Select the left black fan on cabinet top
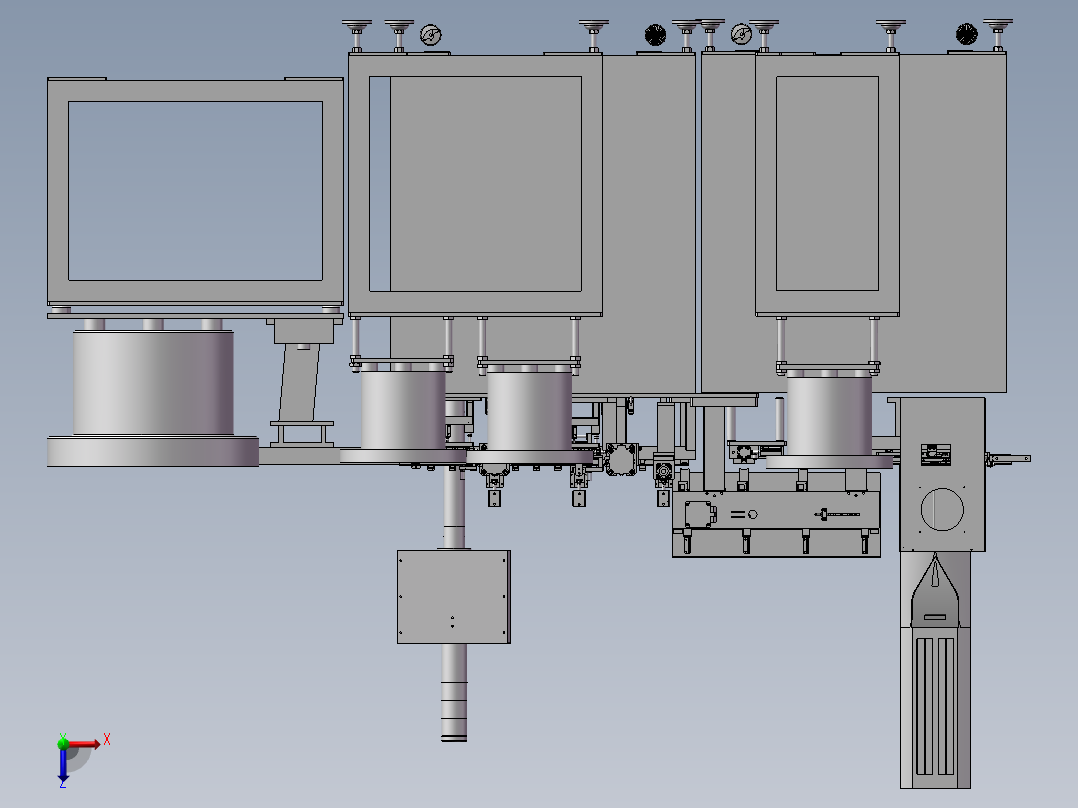The width and height of the screenshot is (1078, 808). point(655,35)
